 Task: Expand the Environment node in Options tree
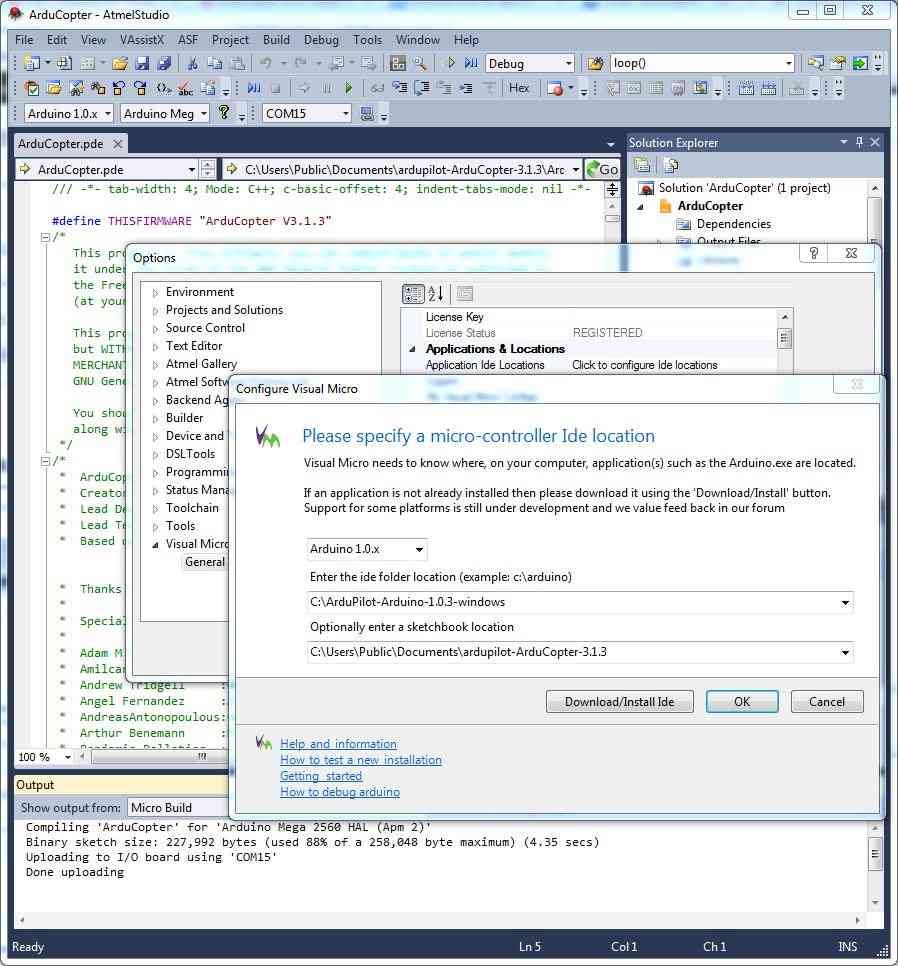155,292
